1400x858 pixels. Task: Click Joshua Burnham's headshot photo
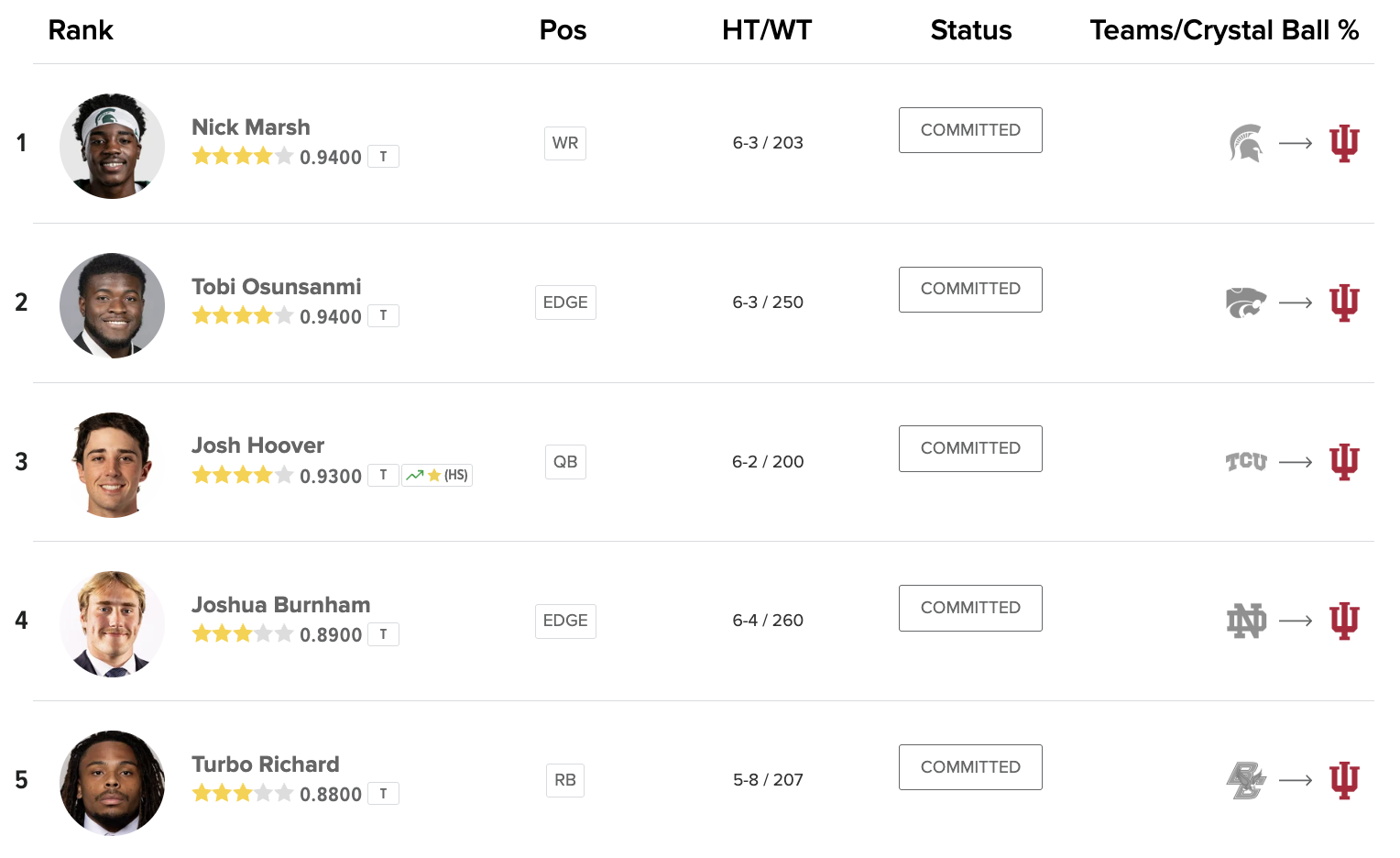(x=112, y=624)
